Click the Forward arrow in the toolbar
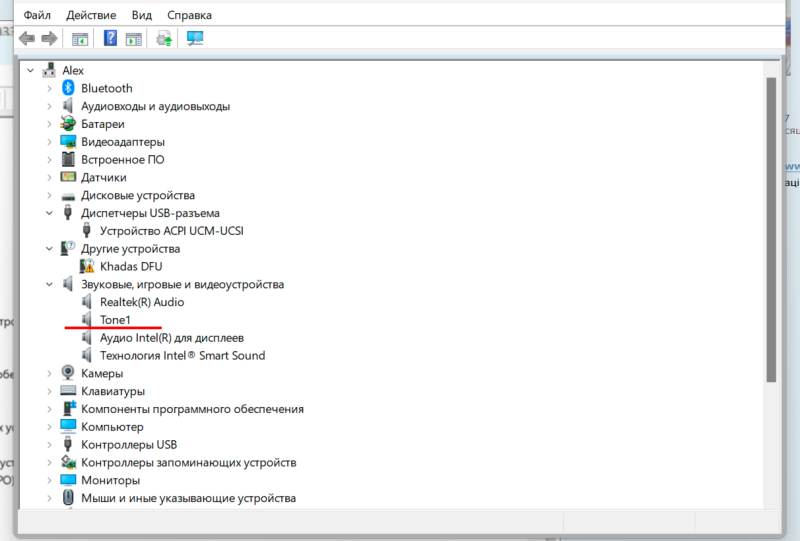 (47, 39)
